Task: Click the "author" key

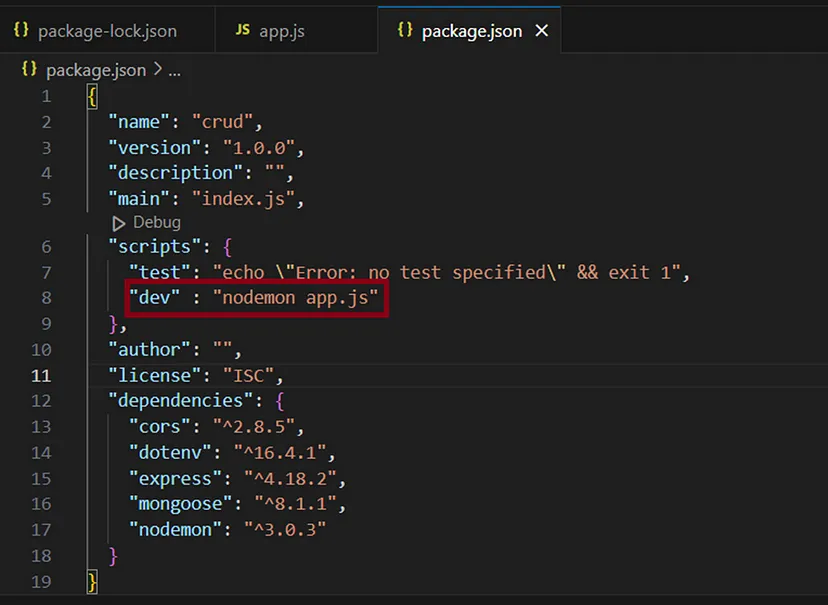Action: click(x=149, y=349)
